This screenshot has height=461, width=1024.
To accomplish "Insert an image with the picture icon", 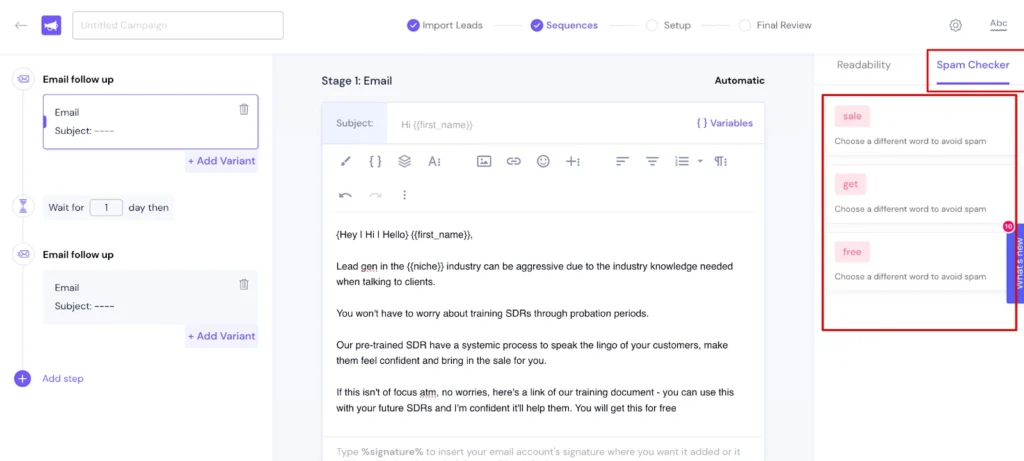I will pyautogui.click(x=484, y=161).
